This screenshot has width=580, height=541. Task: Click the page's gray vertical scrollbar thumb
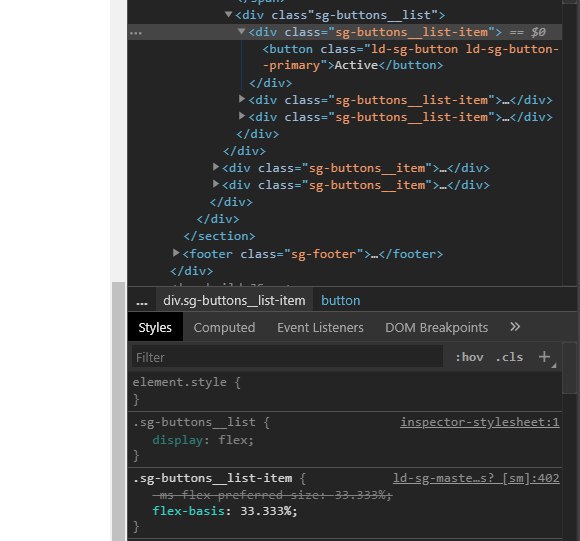(118, 411)
